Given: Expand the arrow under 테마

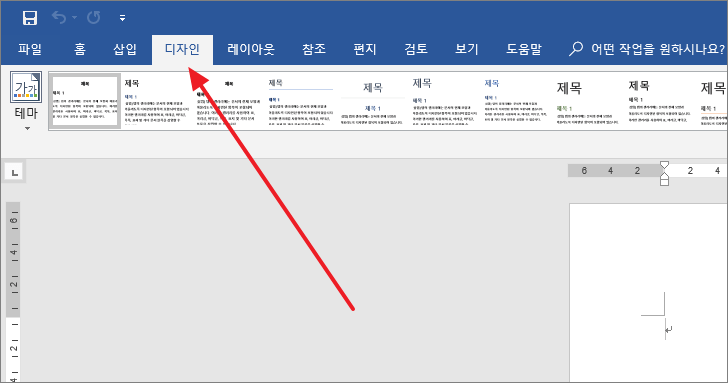Looking at the screenshot, I should pyautogui.click(x=27, y=129).
